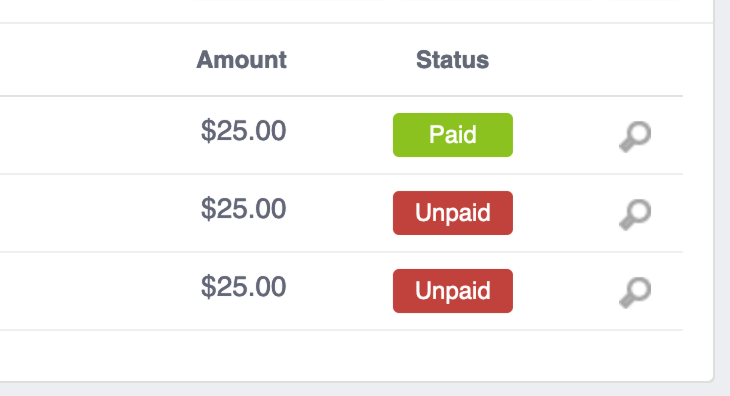
Task: Click the $25.00 amount in the Paid row
Action: pos(243,131)
